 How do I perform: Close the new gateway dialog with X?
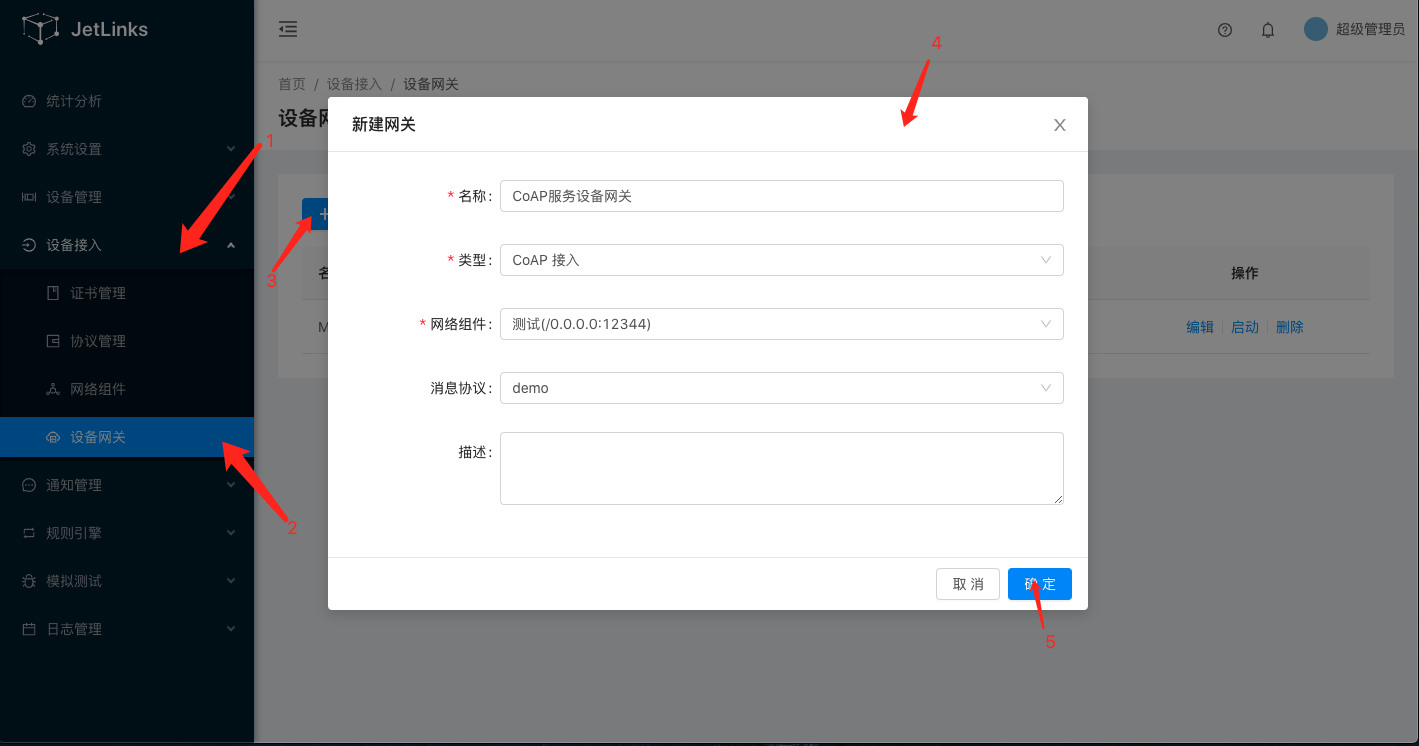pyautogui.click(x=1060, y=125)
